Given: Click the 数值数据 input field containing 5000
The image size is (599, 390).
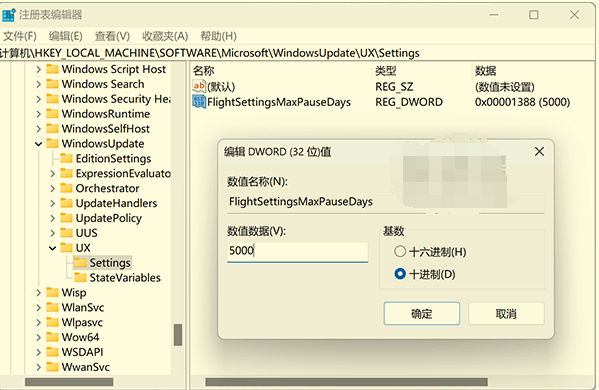Looking at the screenshot, I should click(298, 251).
